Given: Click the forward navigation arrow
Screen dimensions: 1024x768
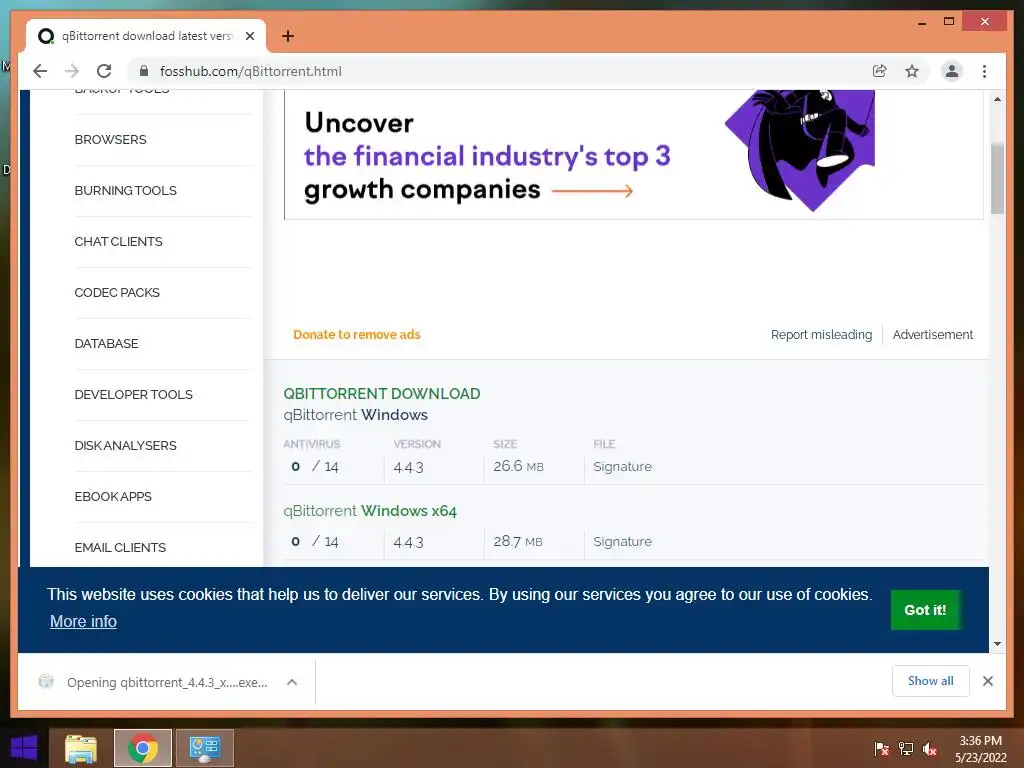Looking at the screenshot, I should 72,71.
